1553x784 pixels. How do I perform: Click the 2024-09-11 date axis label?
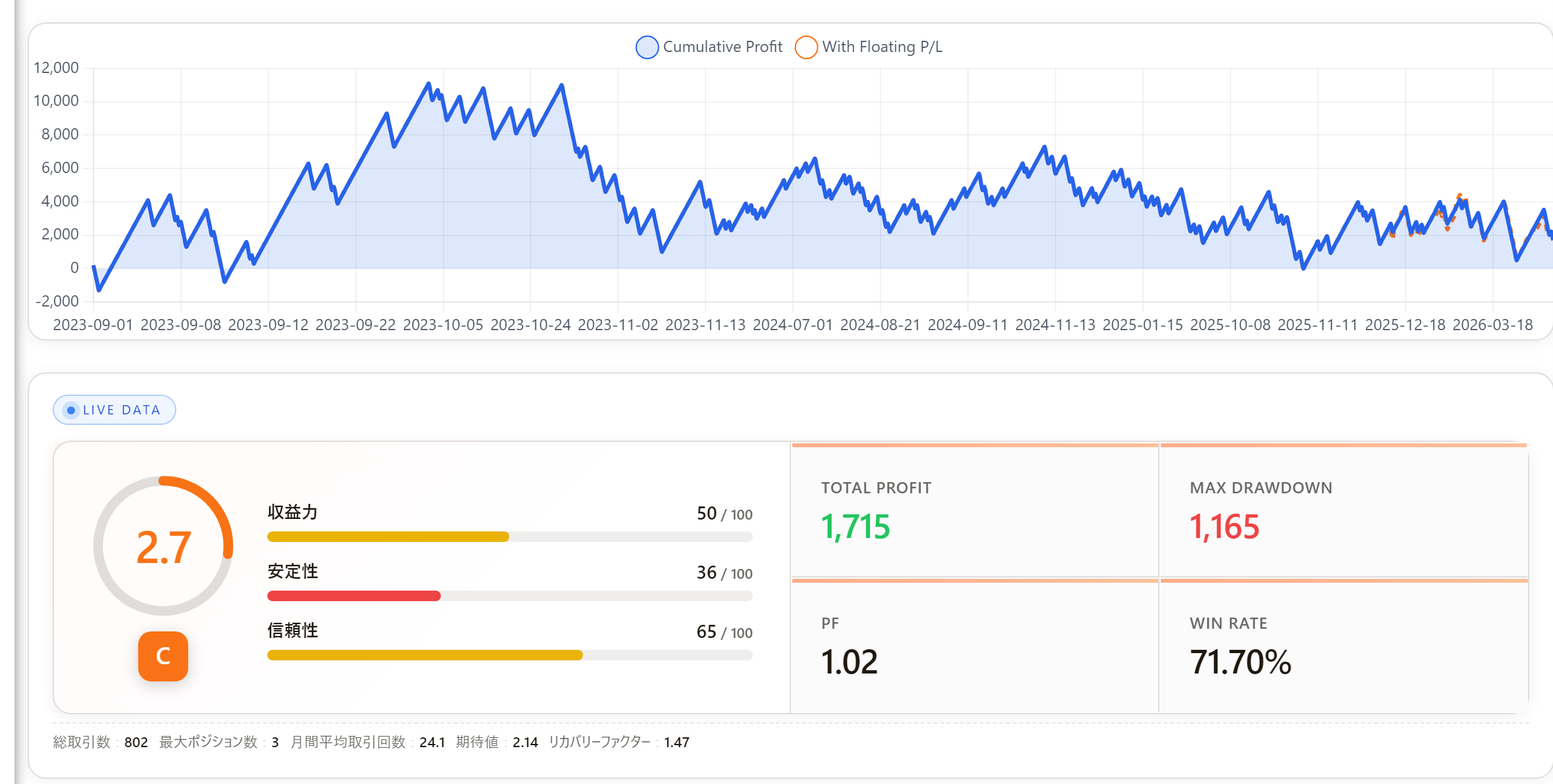point(968,325)
